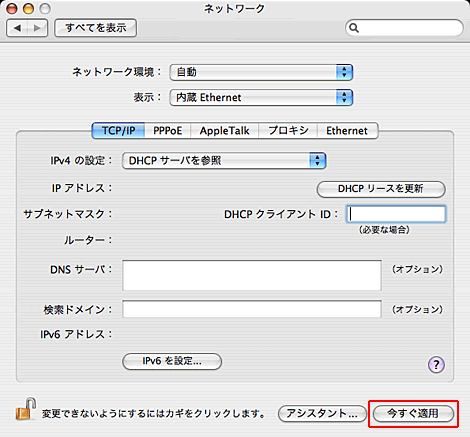Click the 今すぐ適用 button

pyautogui.click(x=413, y=414)
